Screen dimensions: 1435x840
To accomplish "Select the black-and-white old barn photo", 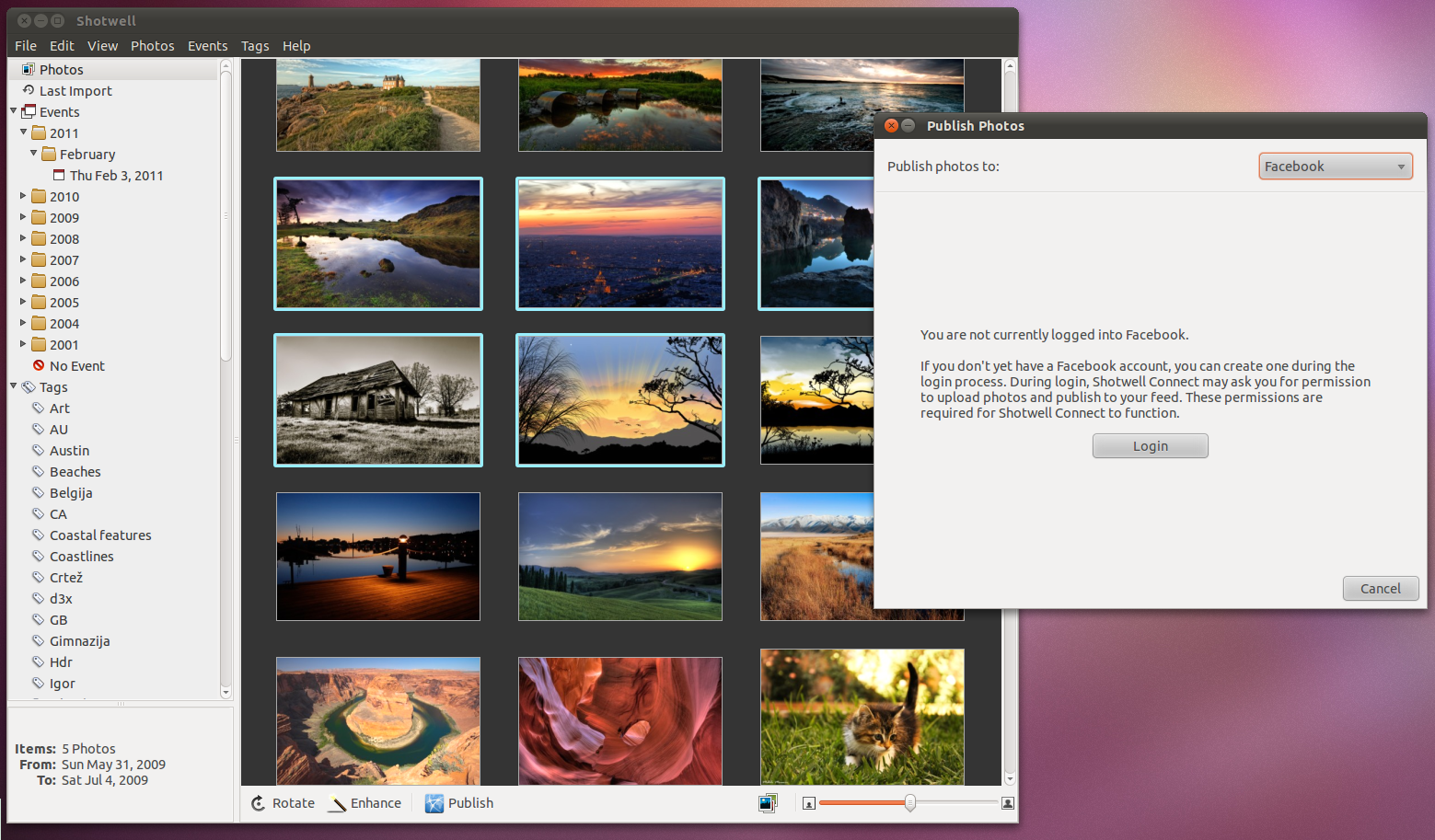I will (378, 400).
